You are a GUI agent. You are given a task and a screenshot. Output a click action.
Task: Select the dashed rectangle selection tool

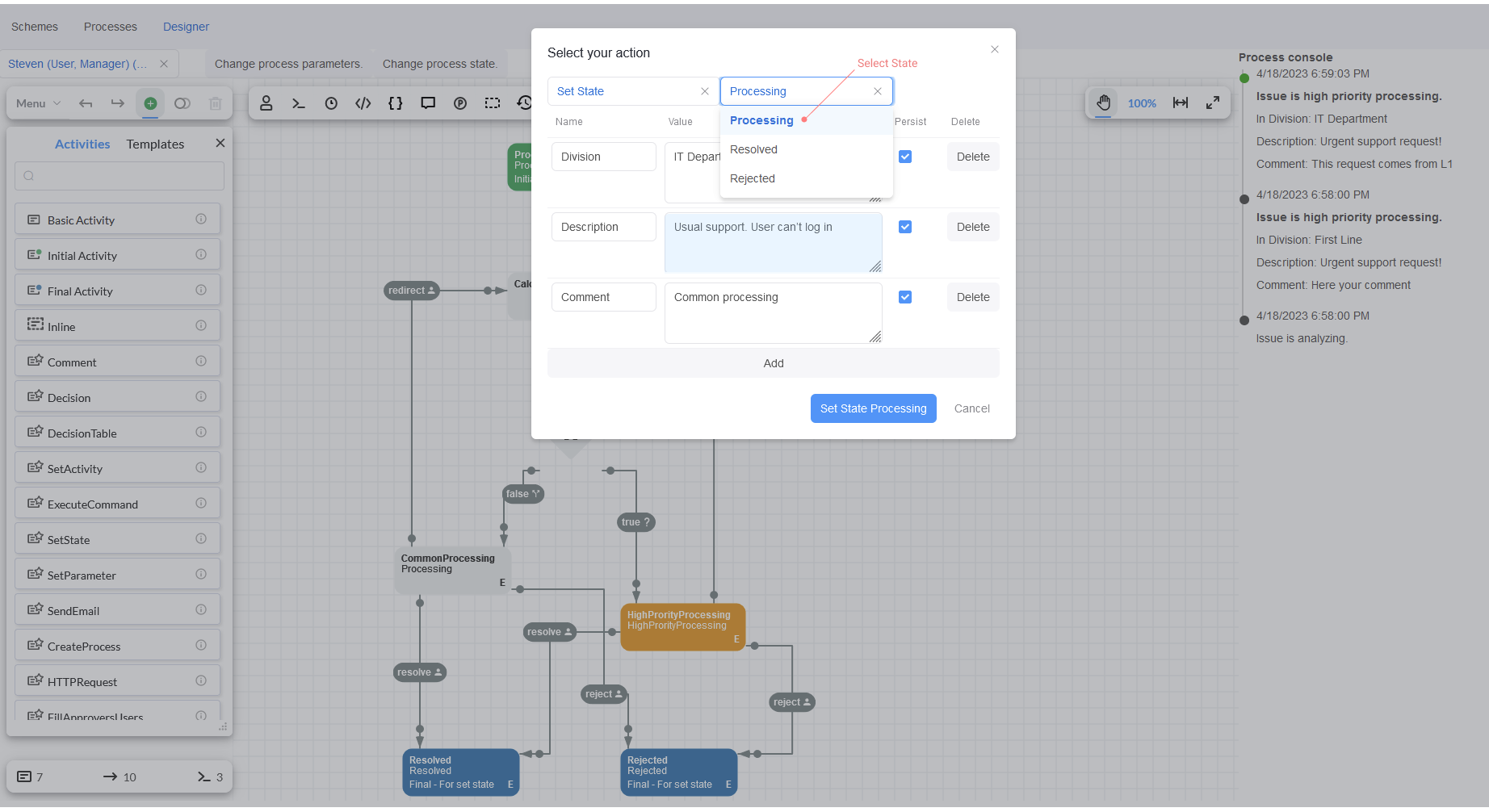coord(493,103)
